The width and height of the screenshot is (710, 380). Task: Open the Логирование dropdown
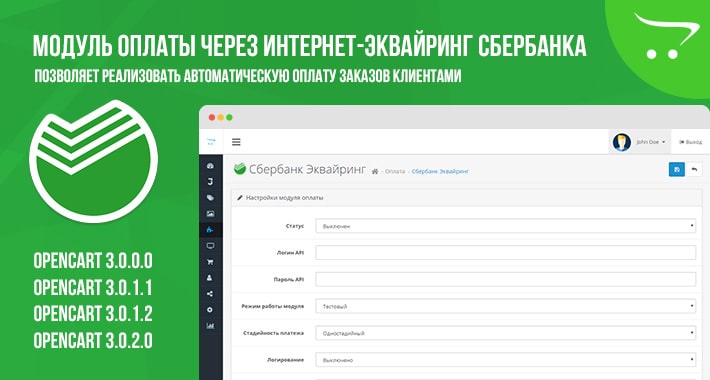(x=505, y=360)
